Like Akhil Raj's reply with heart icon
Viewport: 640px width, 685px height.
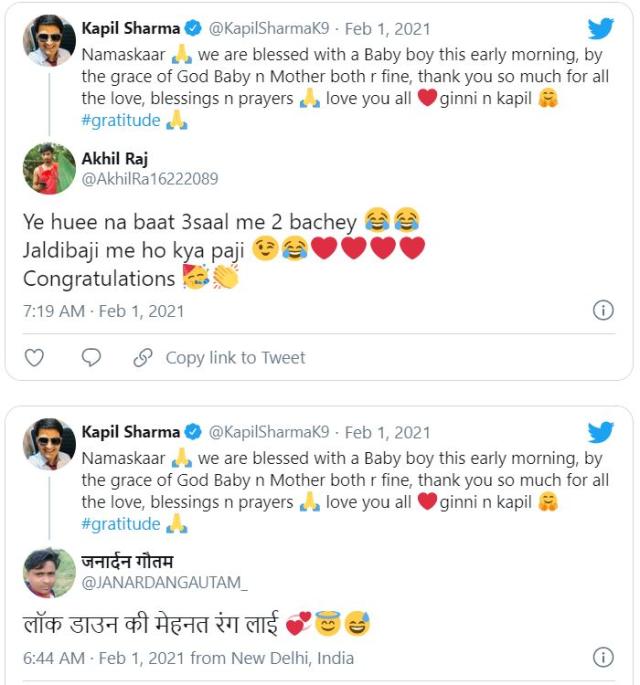coord(34,357)
